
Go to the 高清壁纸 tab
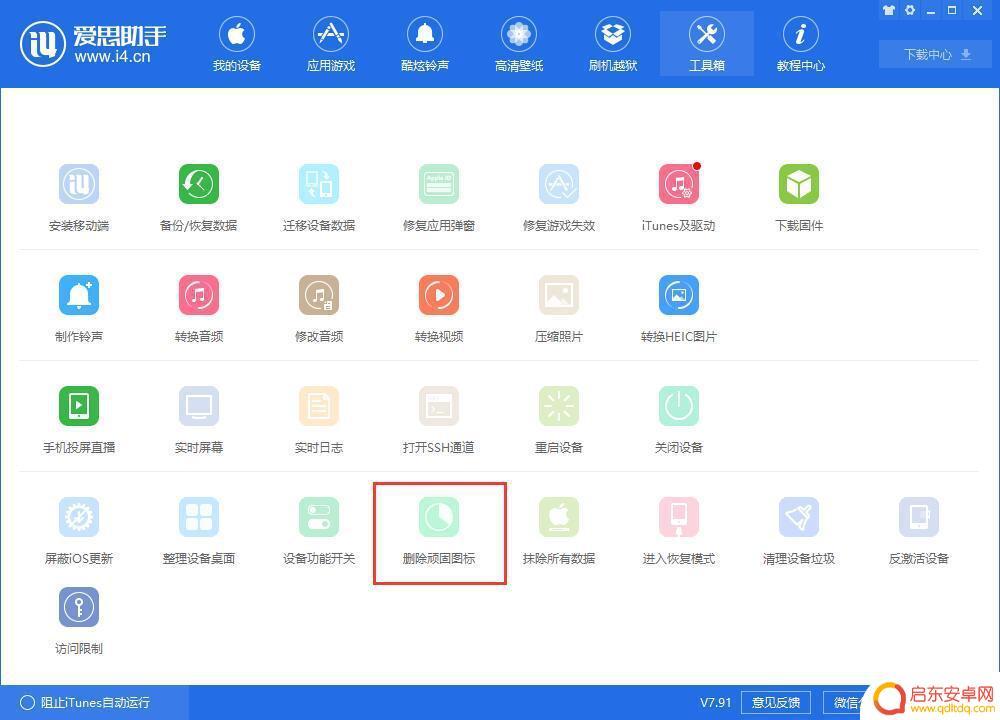click(x=519, y=44)
